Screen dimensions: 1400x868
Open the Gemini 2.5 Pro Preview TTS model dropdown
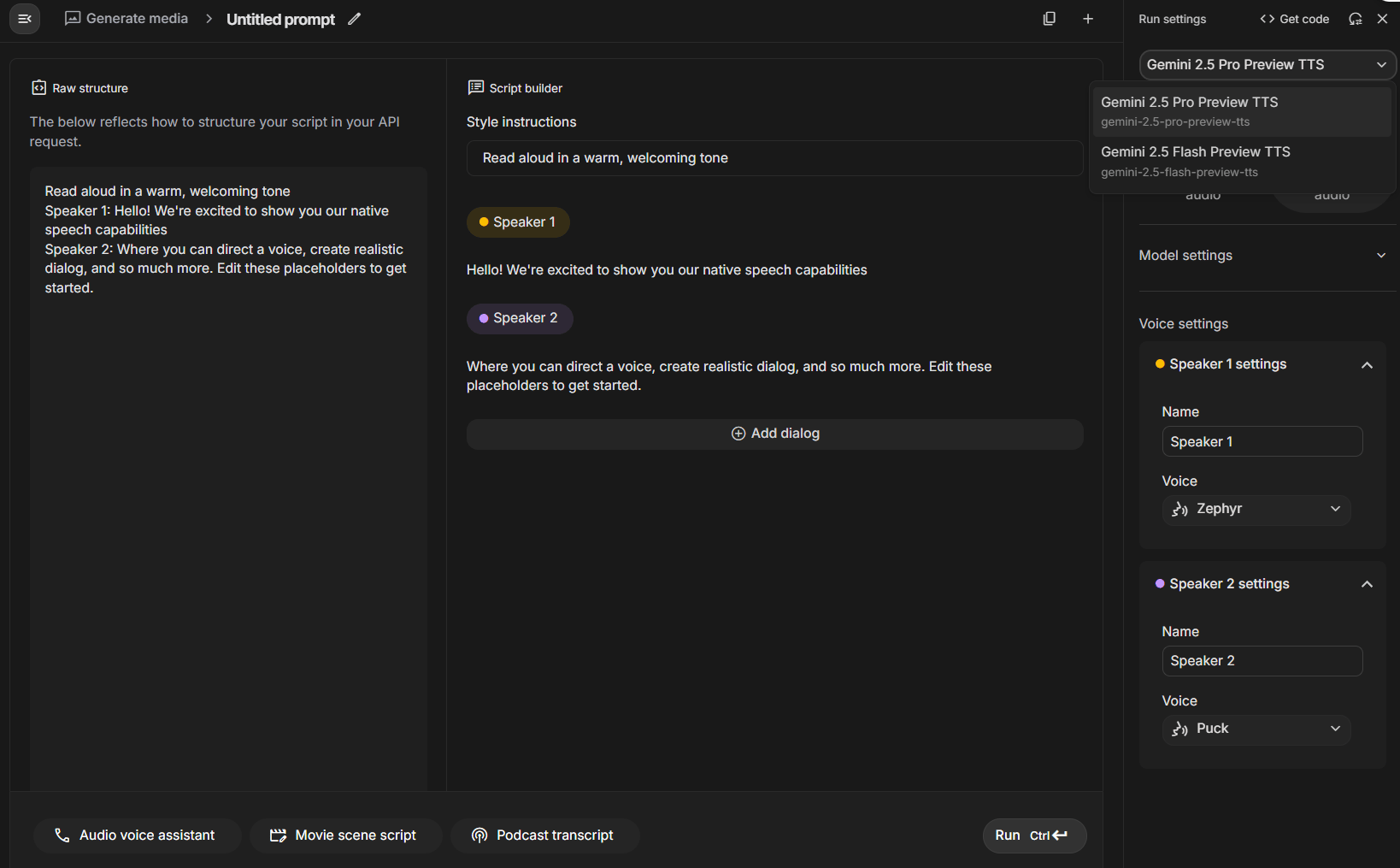pyautogui.click(x=1268, y=65)
